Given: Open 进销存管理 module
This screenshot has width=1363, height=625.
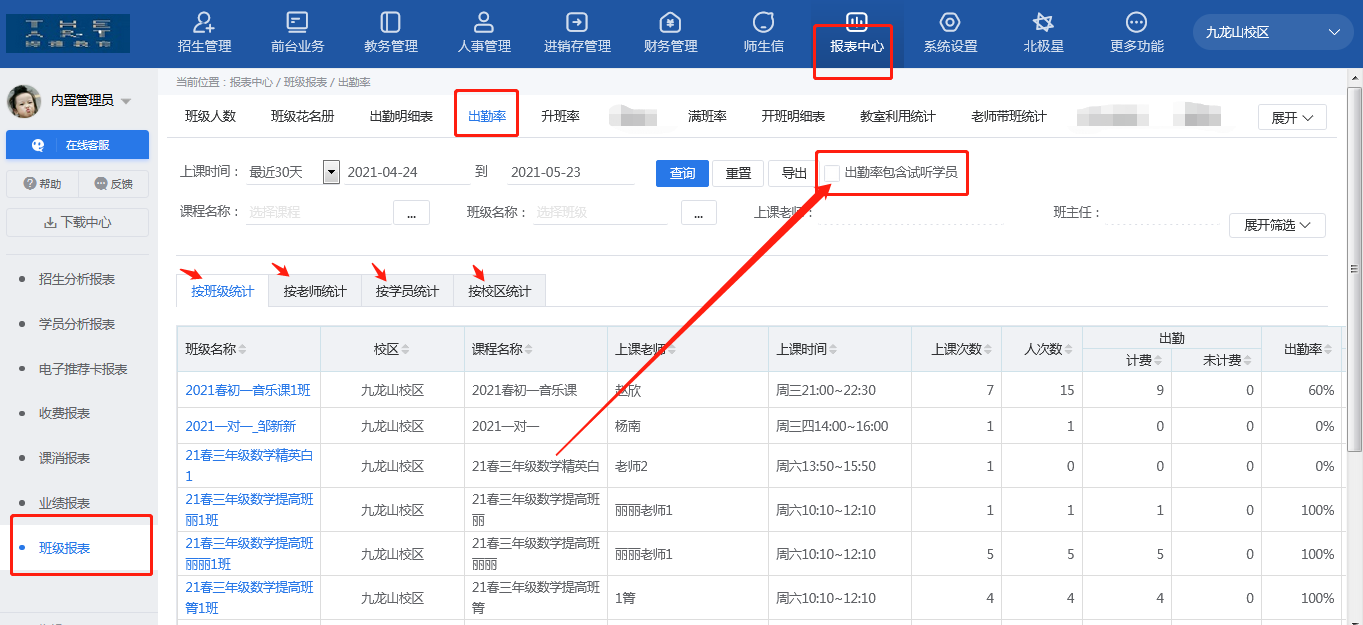Looking at the screenshot, I should pyautogui.click(x=577, y=33).
